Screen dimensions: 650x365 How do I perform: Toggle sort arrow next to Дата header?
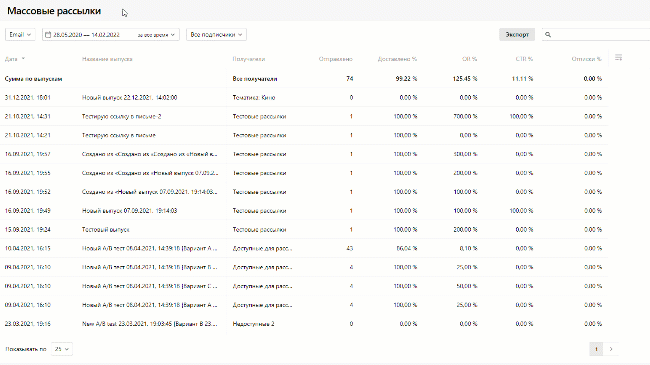[x=23, y=58]
